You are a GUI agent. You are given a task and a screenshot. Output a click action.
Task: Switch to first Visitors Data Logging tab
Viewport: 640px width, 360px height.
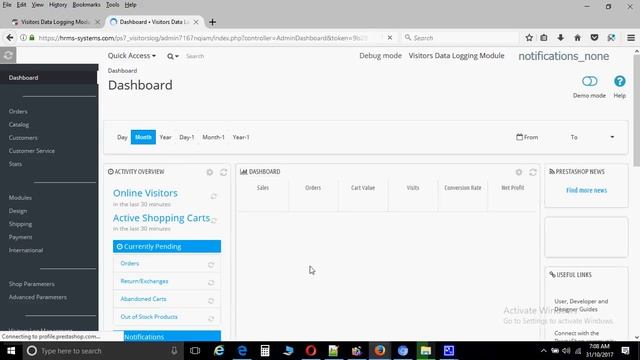click(x=55, y=22)
